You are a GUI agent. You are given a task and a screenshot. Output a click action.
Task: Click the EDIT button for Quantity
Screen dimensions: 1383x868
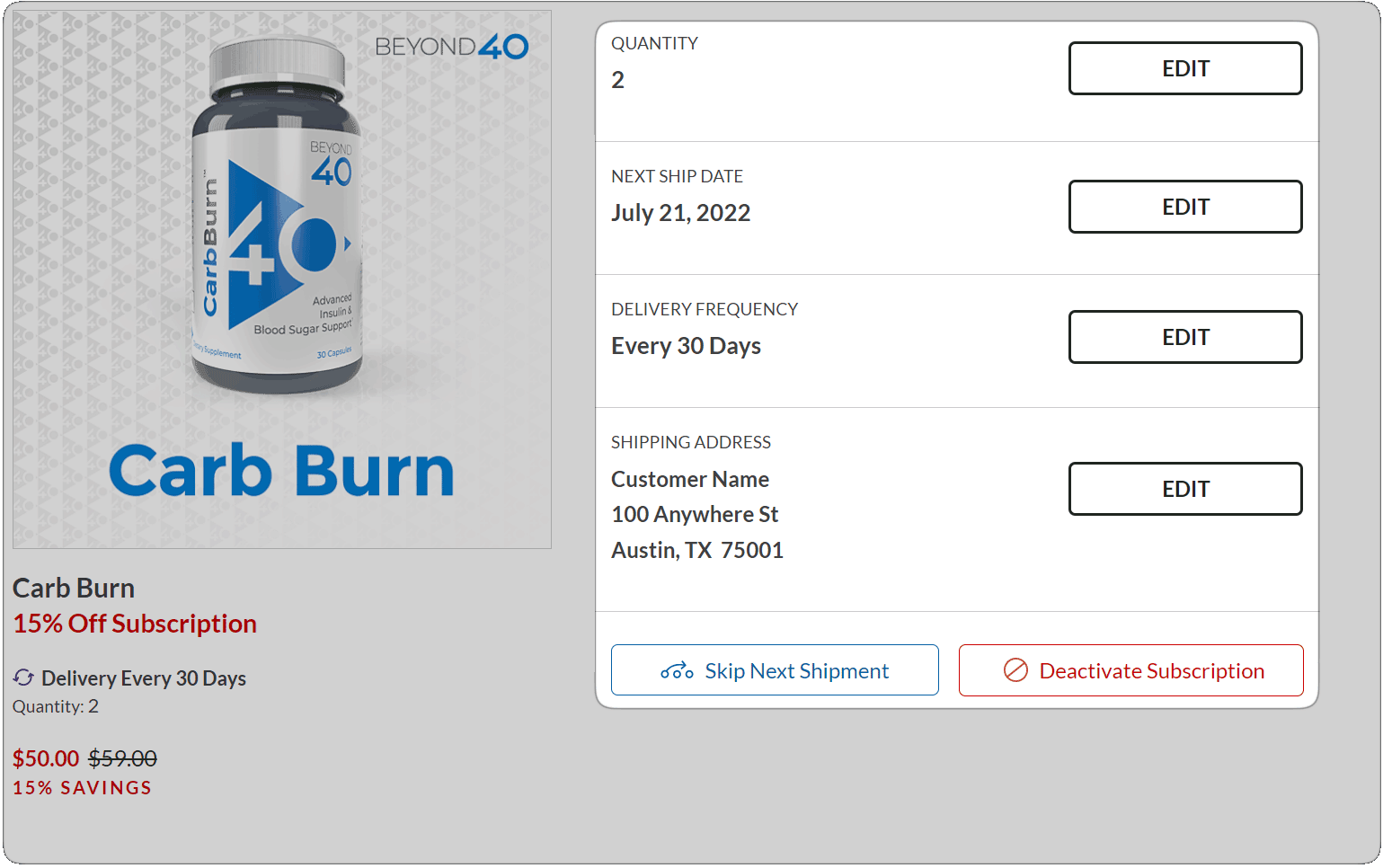(1185, 68)
